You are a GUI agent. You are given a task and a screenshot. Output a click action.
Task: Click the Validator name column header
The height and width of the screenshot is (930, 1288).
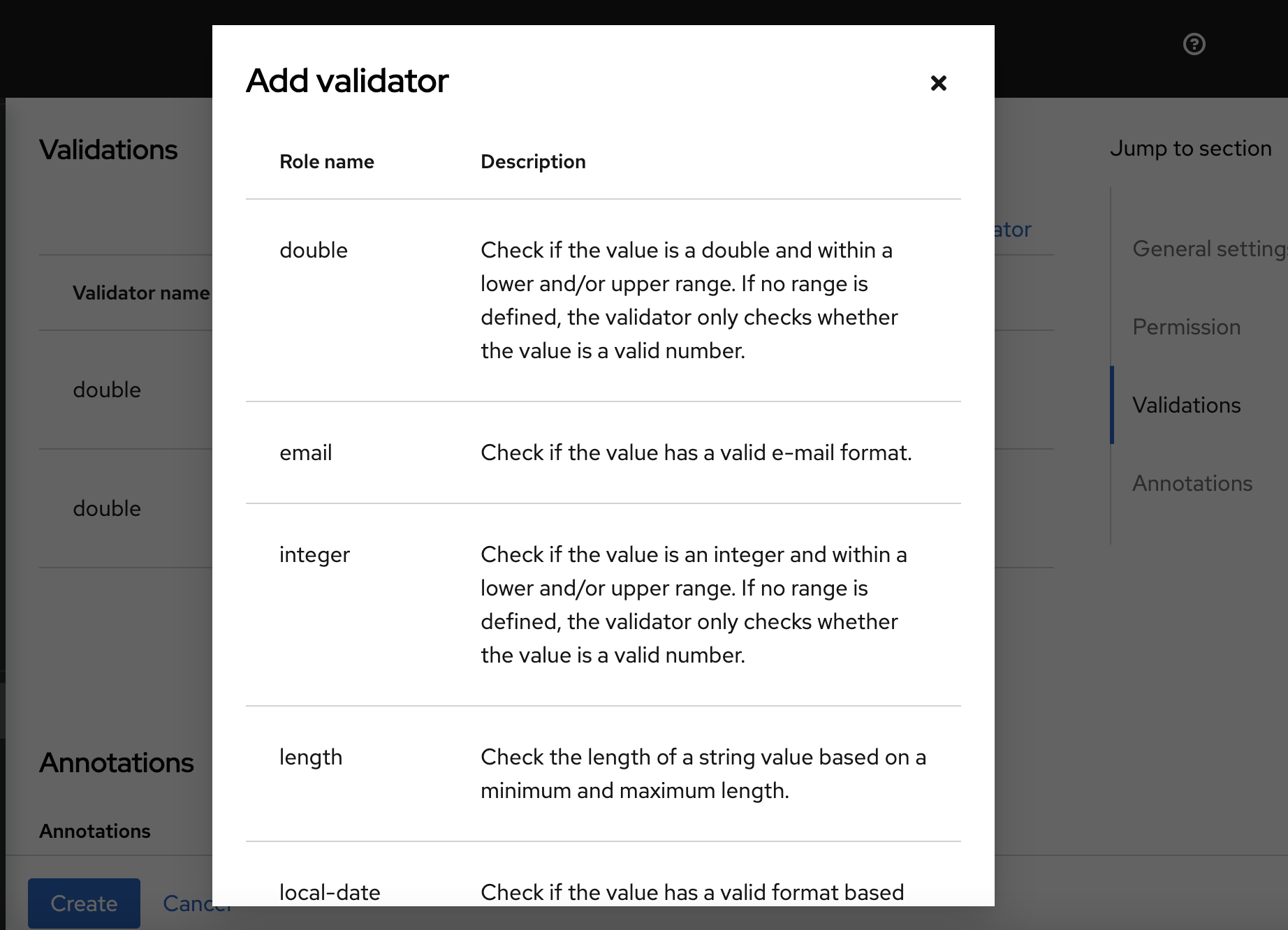pyautogui.click(x=141, y=293)
